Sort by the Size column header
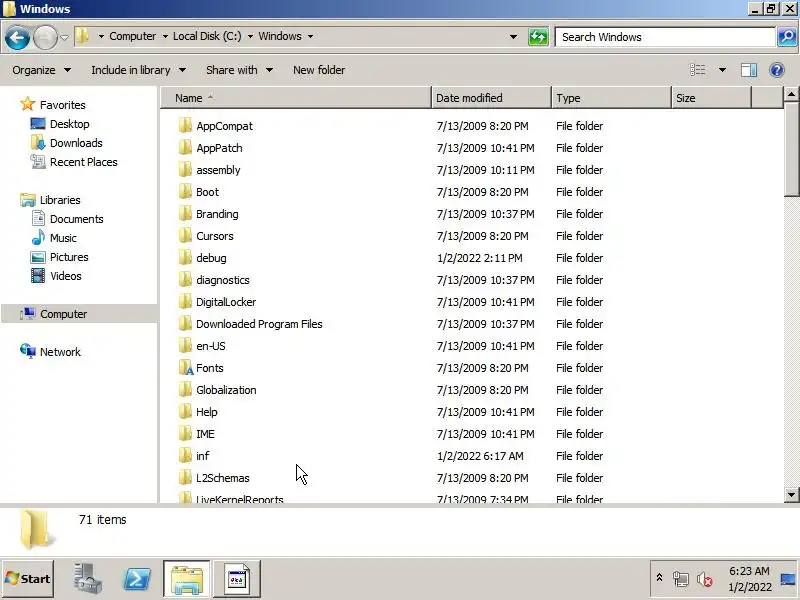 tap(712, 98)
